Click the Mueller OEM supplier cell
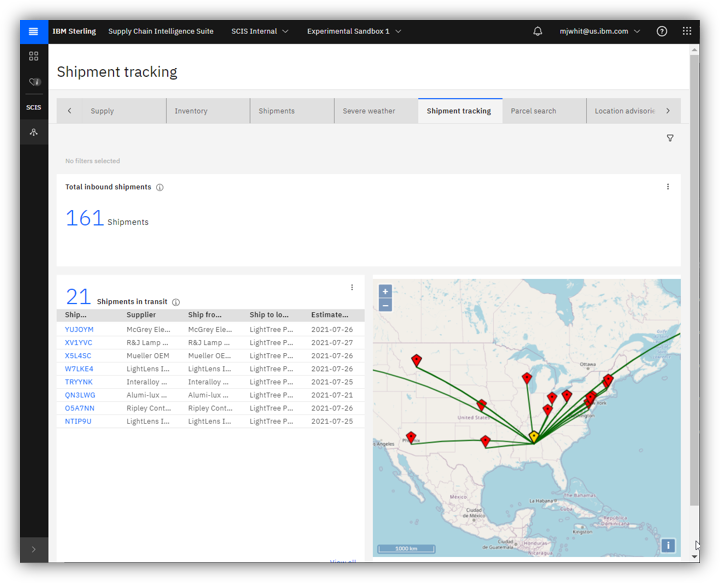This screenshot has width=720, height=583. coord(148,355)
